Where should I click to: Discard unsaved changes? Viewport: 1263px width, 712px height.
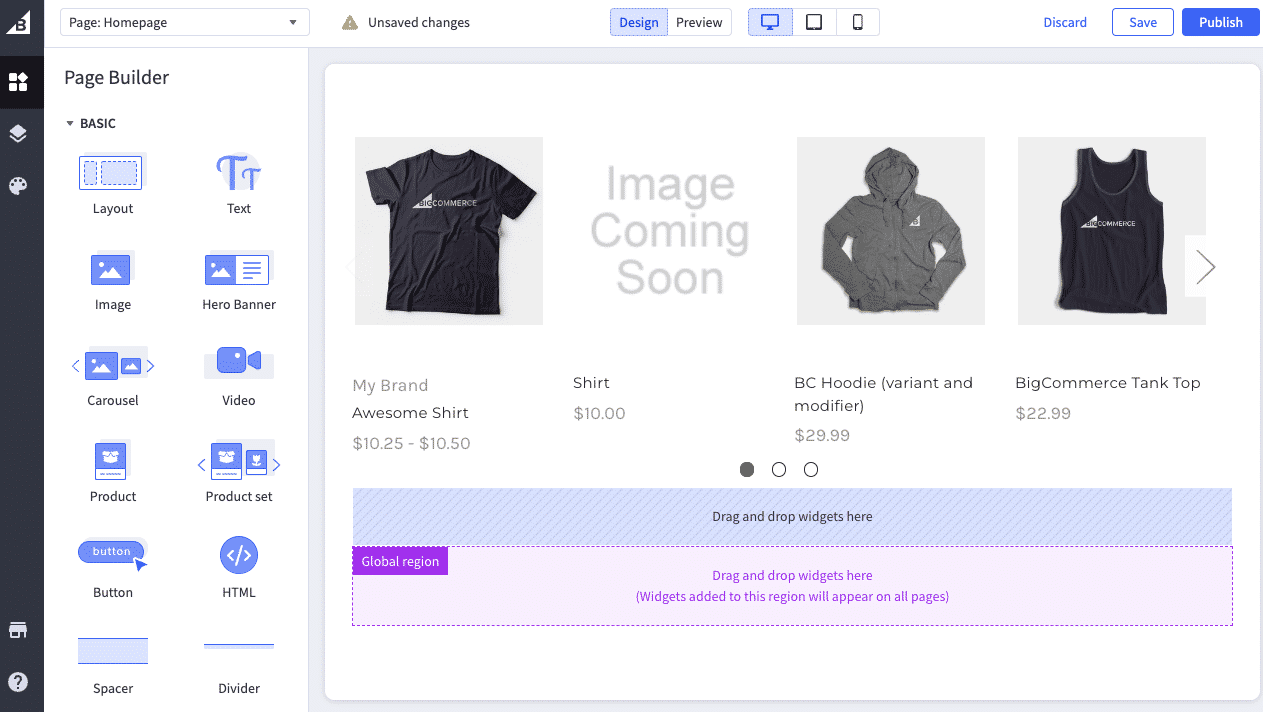point(1065,21)
